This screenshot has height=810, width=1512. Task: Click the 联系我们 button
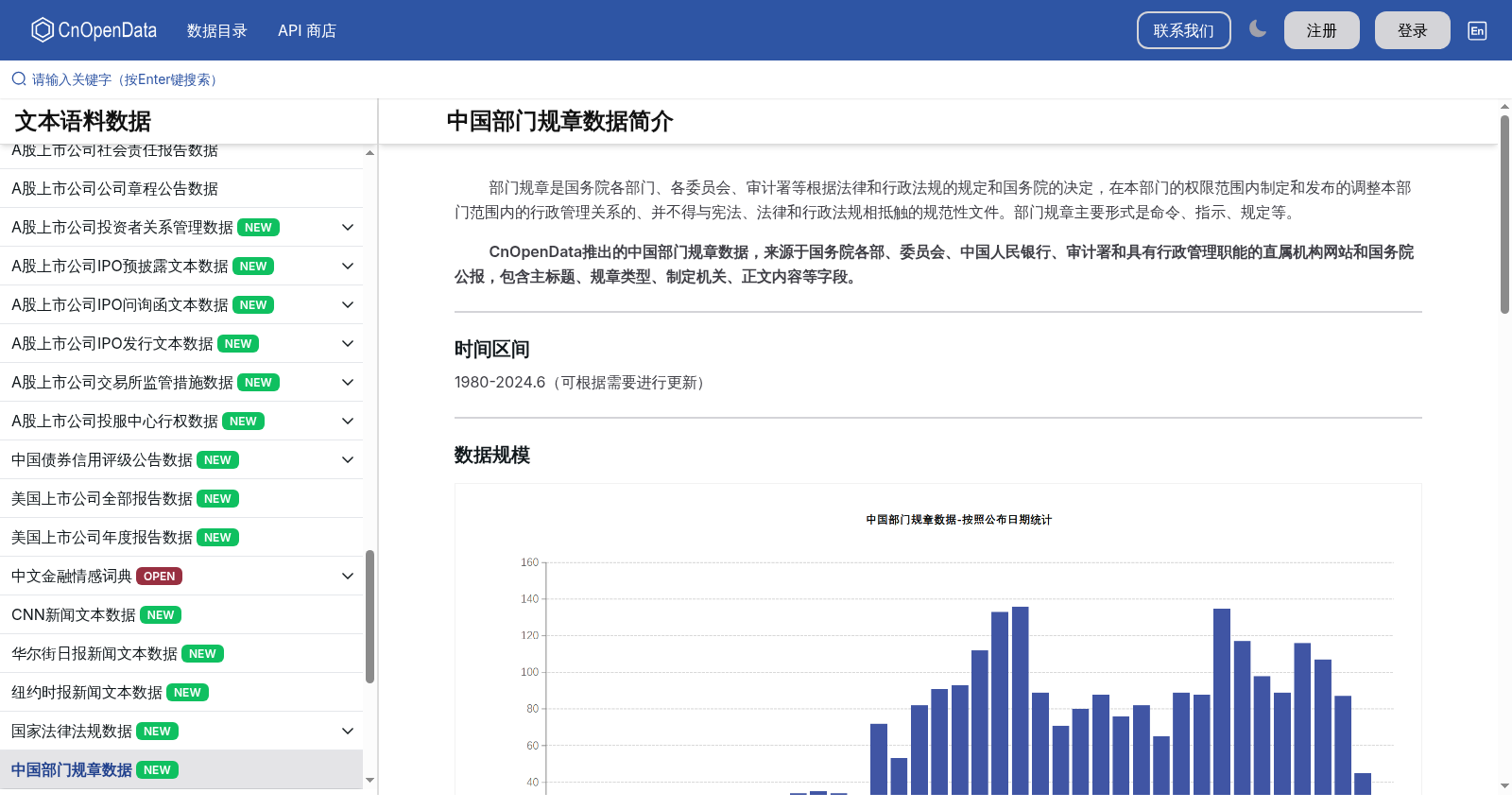coord(1183,30)
